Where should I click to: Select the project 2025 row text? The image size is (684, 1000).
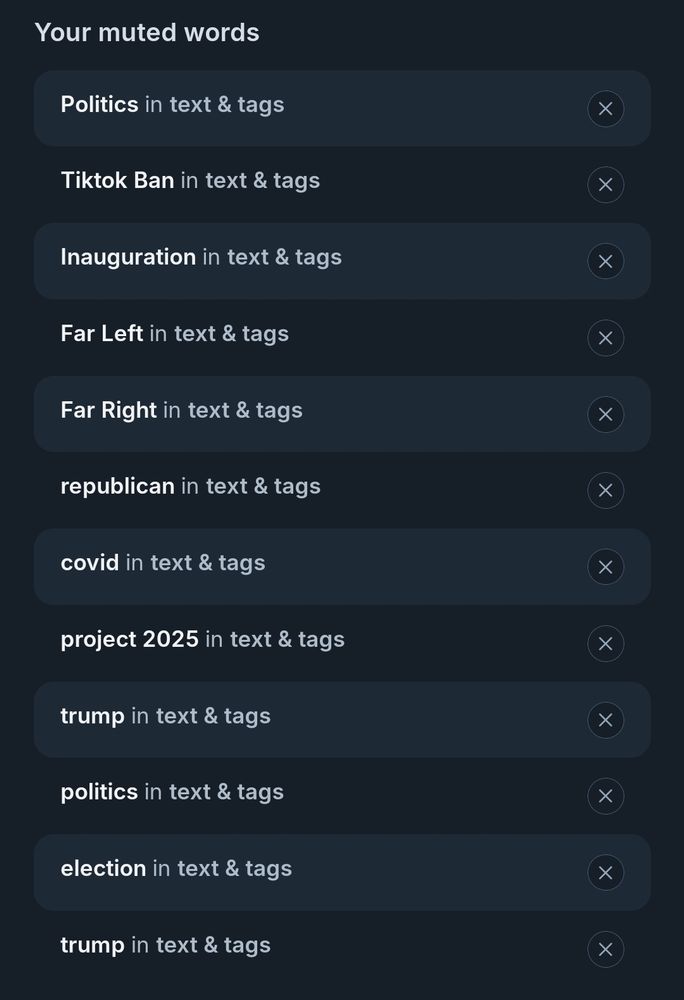click(x=203, y=639)
